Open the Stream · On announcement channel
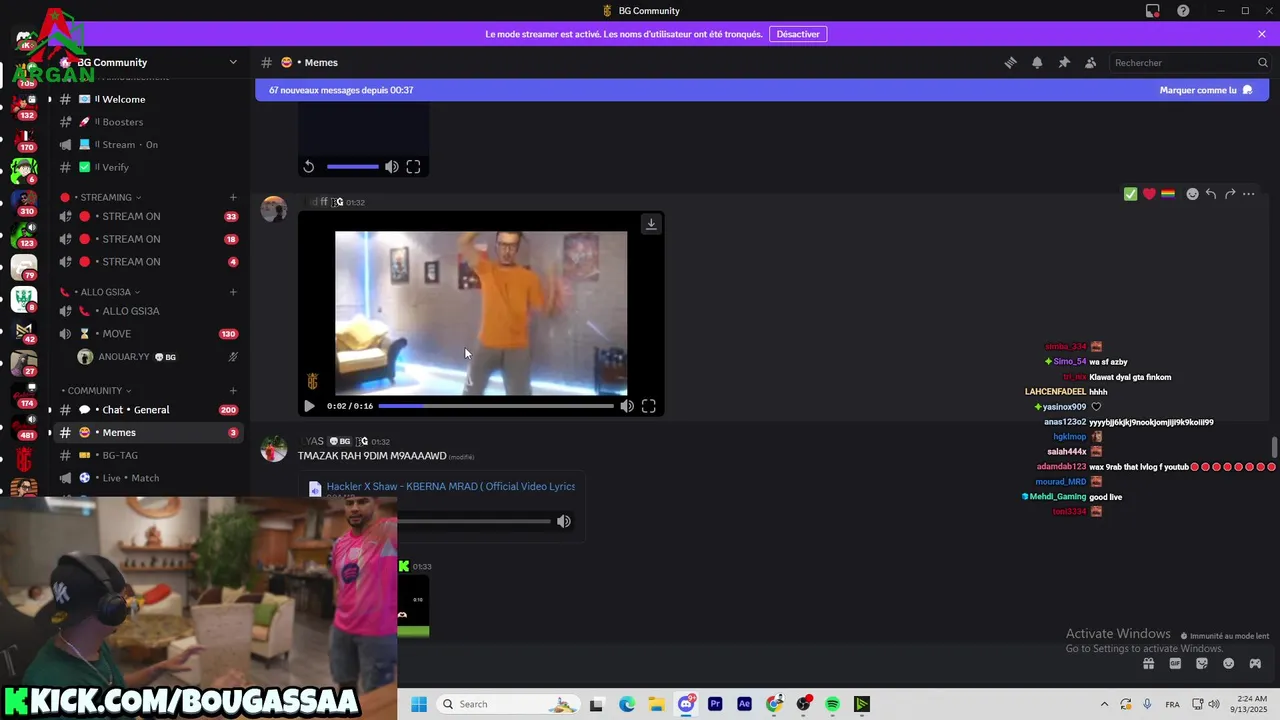The width and height of the screenshot is (1280, 720). pos(148,144)
